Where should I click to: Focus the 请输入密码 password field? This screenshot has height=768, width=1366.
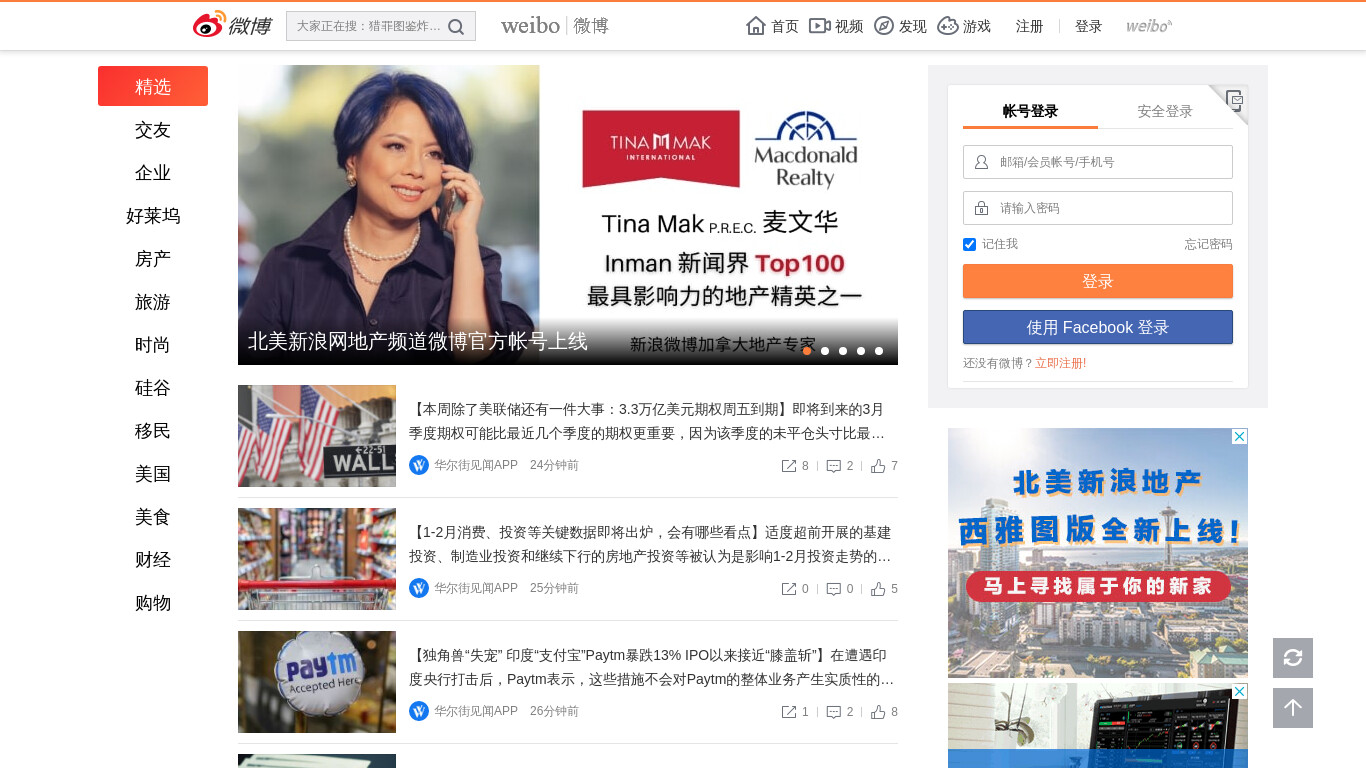pos(1098,208)
